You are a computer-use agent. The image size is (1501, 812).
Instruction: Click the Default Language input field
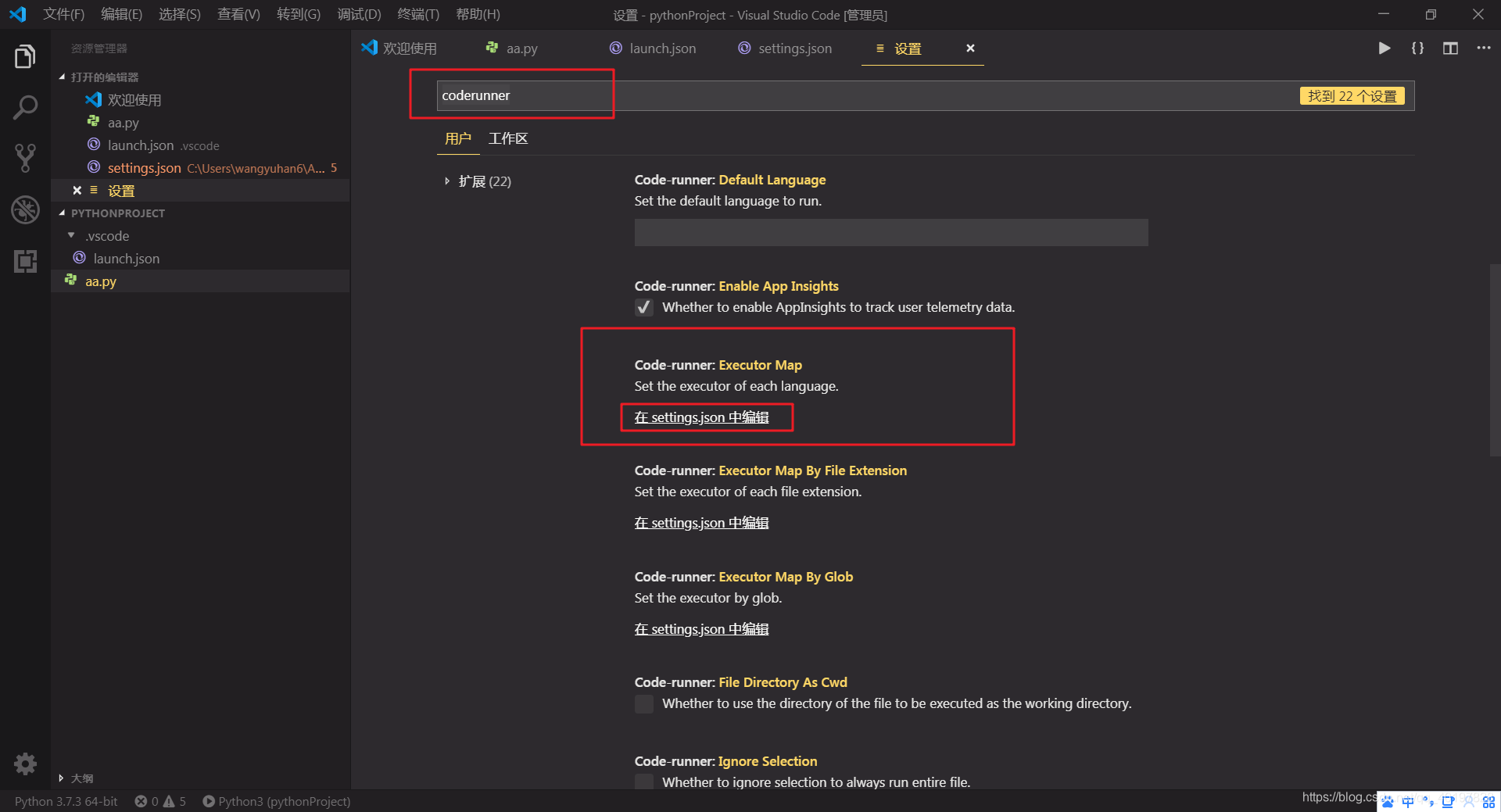(891, 232)
